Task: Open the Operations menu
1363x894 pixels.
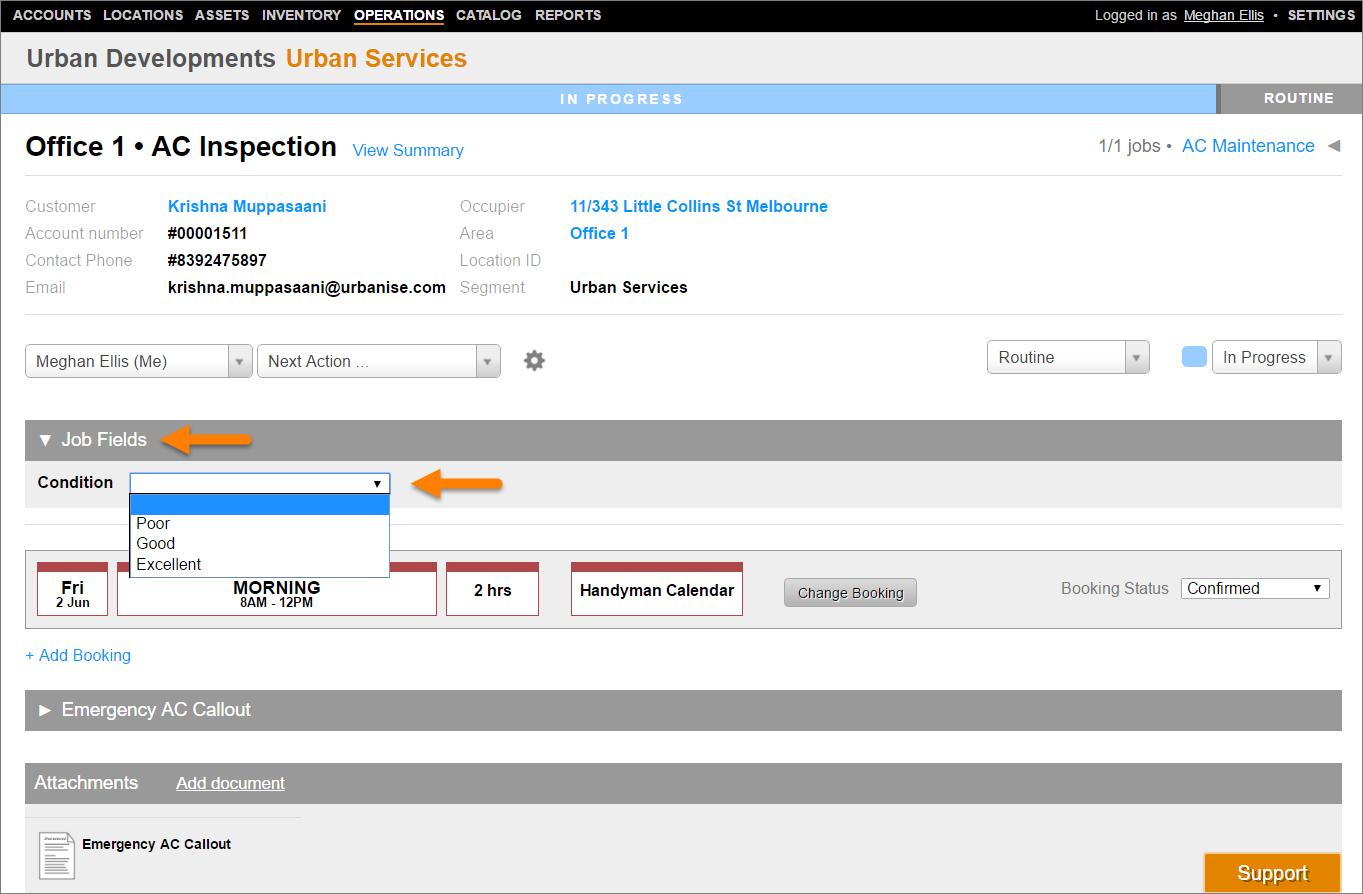Action: 399,15
